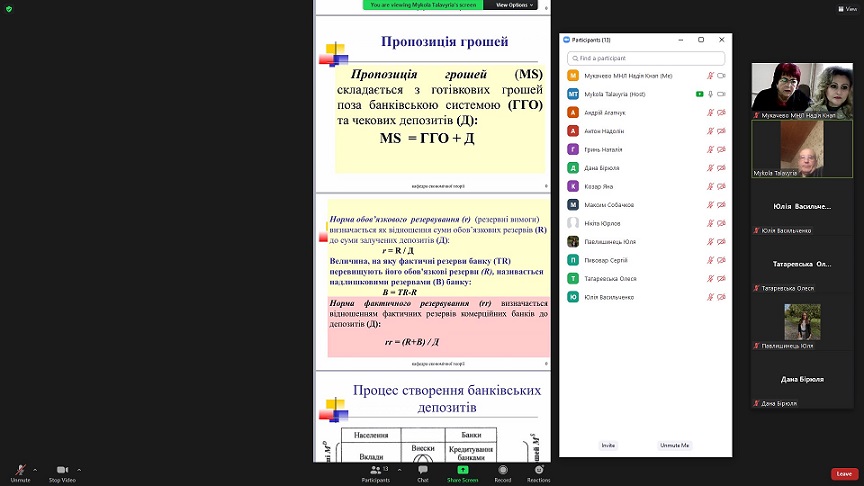Toggle the muted mic icon for Юлія Васильченко
This screenshot has width=864, height=486.
tap(710, 297)
